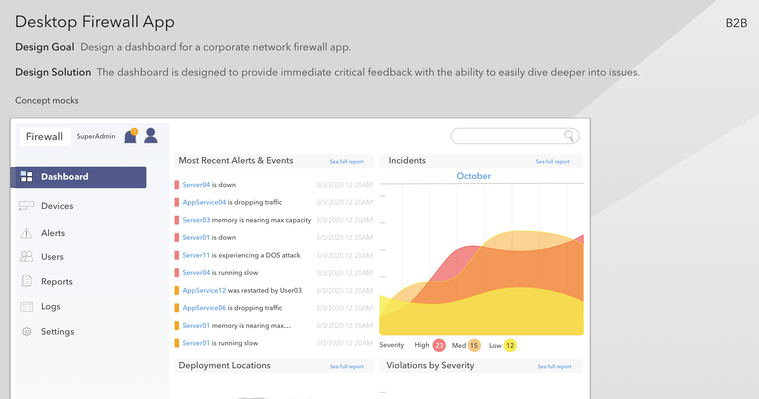759x399 pixels.
Task: Open AppService06 dropping traffic alert link
Action: pyautogui.click(x=204, y=307)
